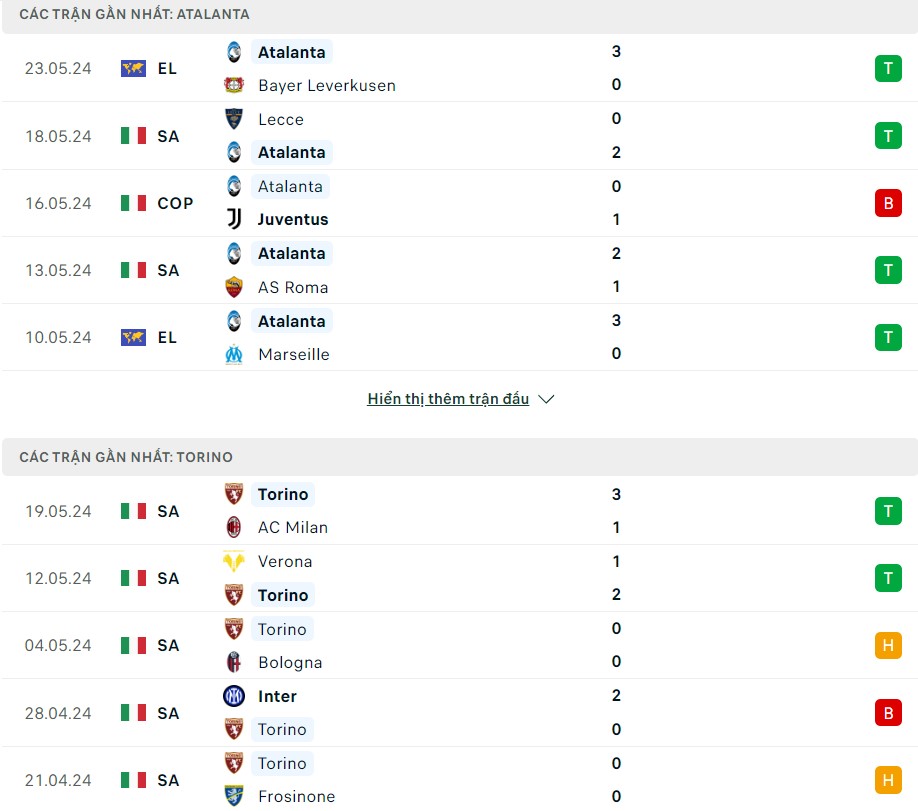Click the Bologna club crest
918x811 pixels.
tap(234, 662)
